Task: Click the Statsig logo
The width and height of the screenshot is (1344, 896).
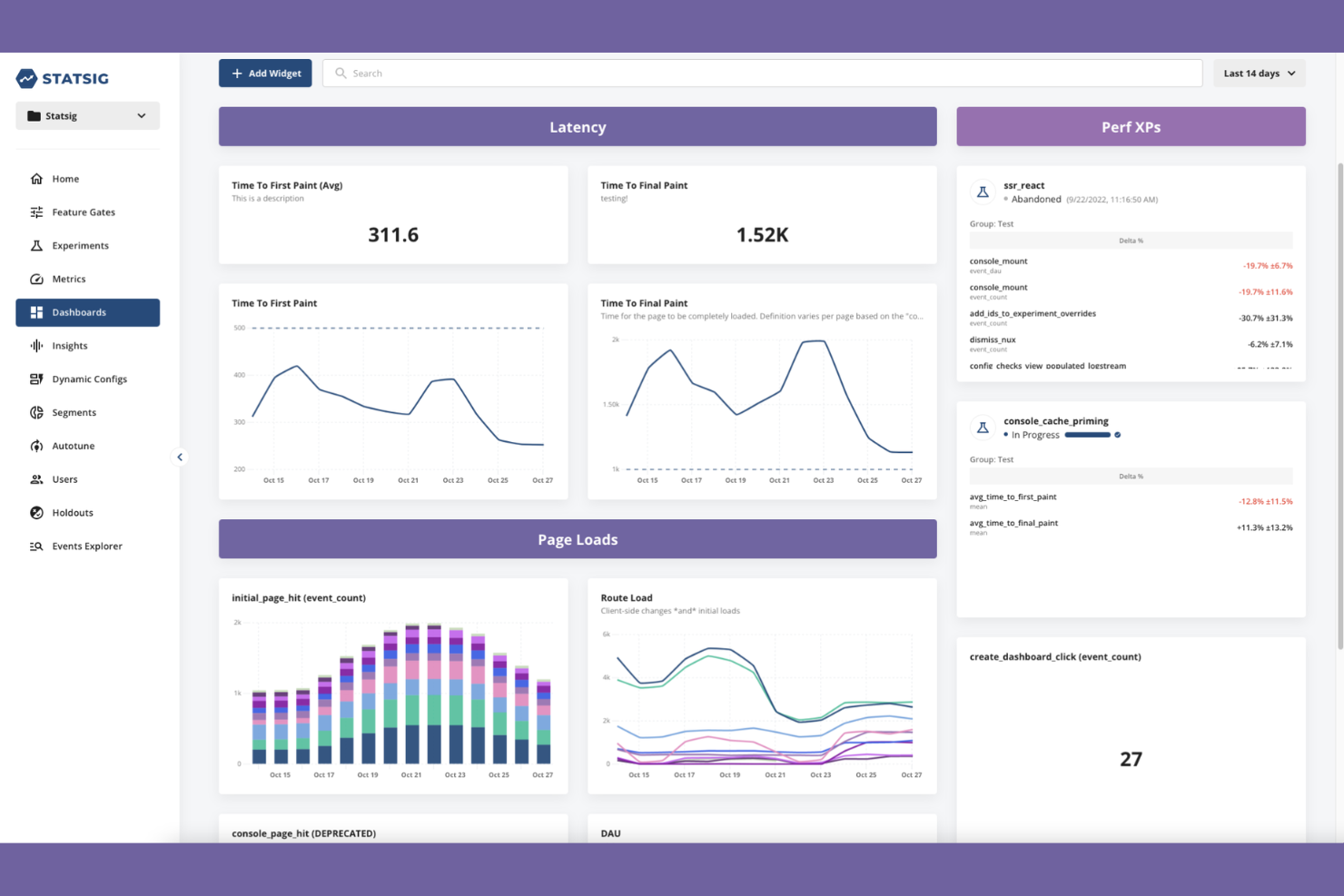Action: pos(63,78)
